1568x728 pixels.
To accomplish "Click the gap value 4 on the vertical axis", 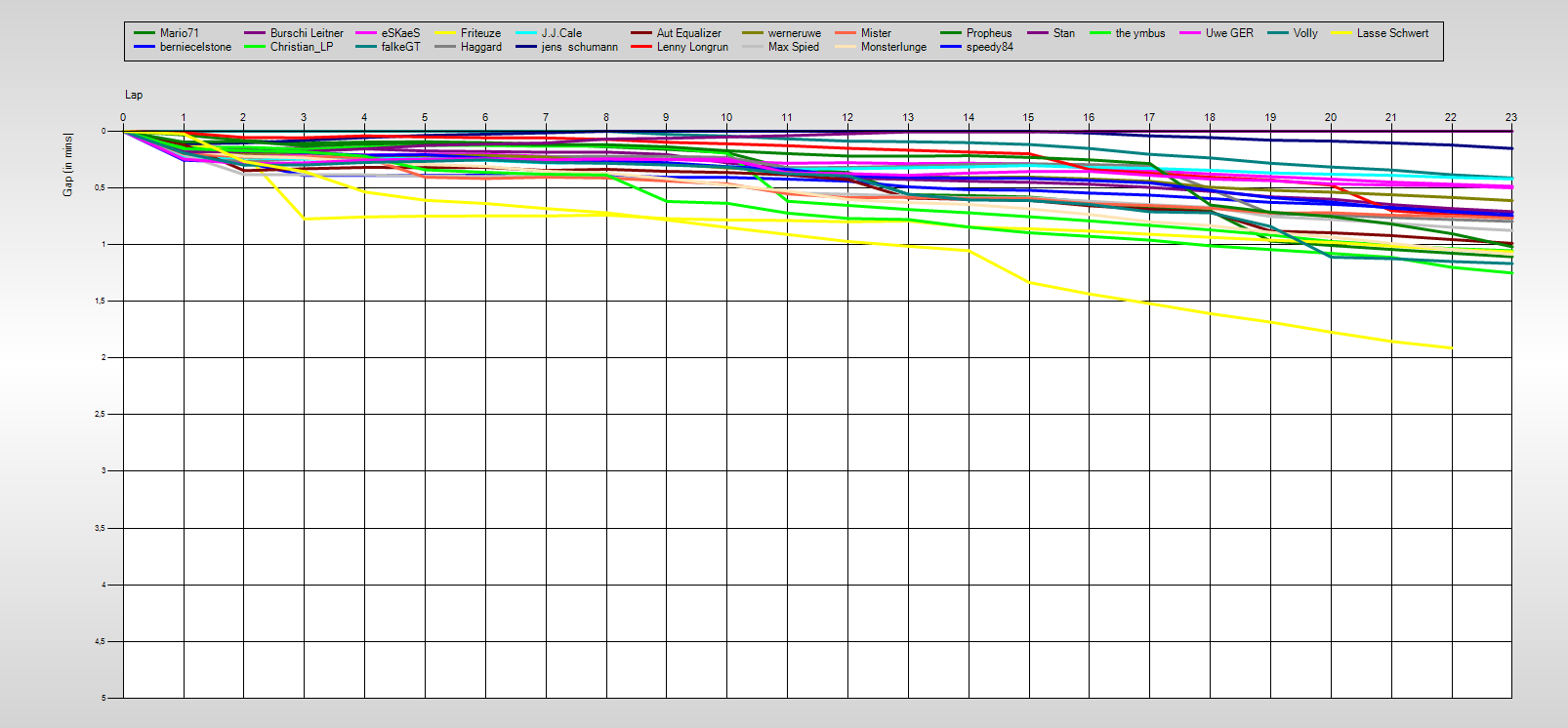I will (x=103, y=585).
